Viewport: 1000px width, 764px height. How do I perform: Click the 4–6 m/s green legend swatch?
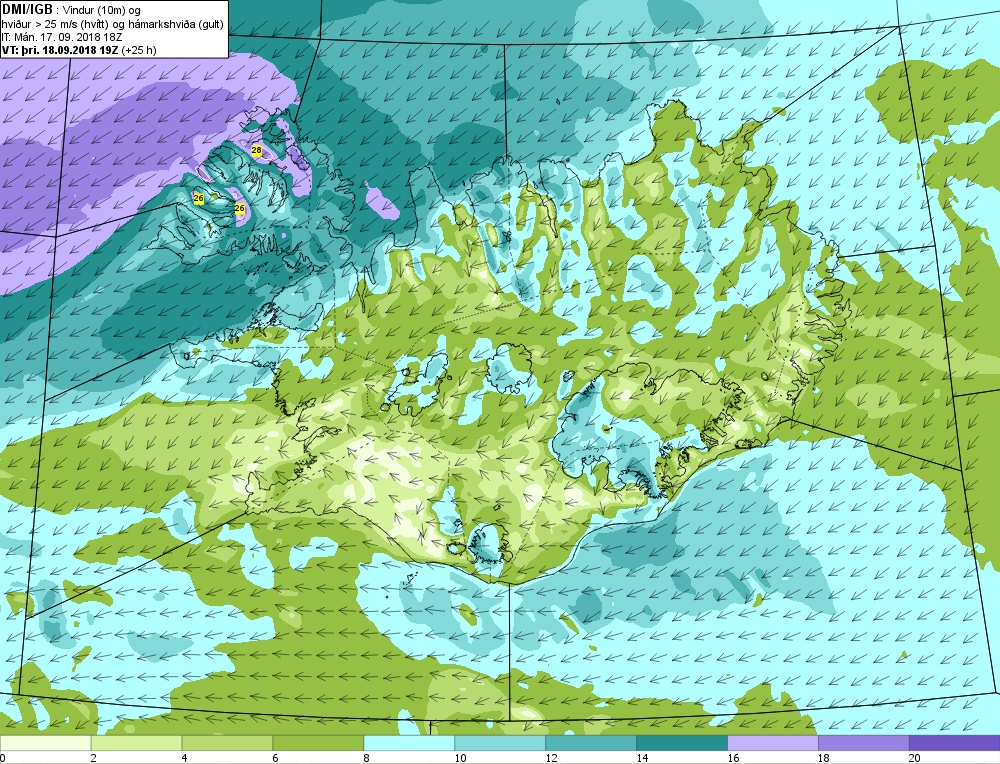click(227, 743)
